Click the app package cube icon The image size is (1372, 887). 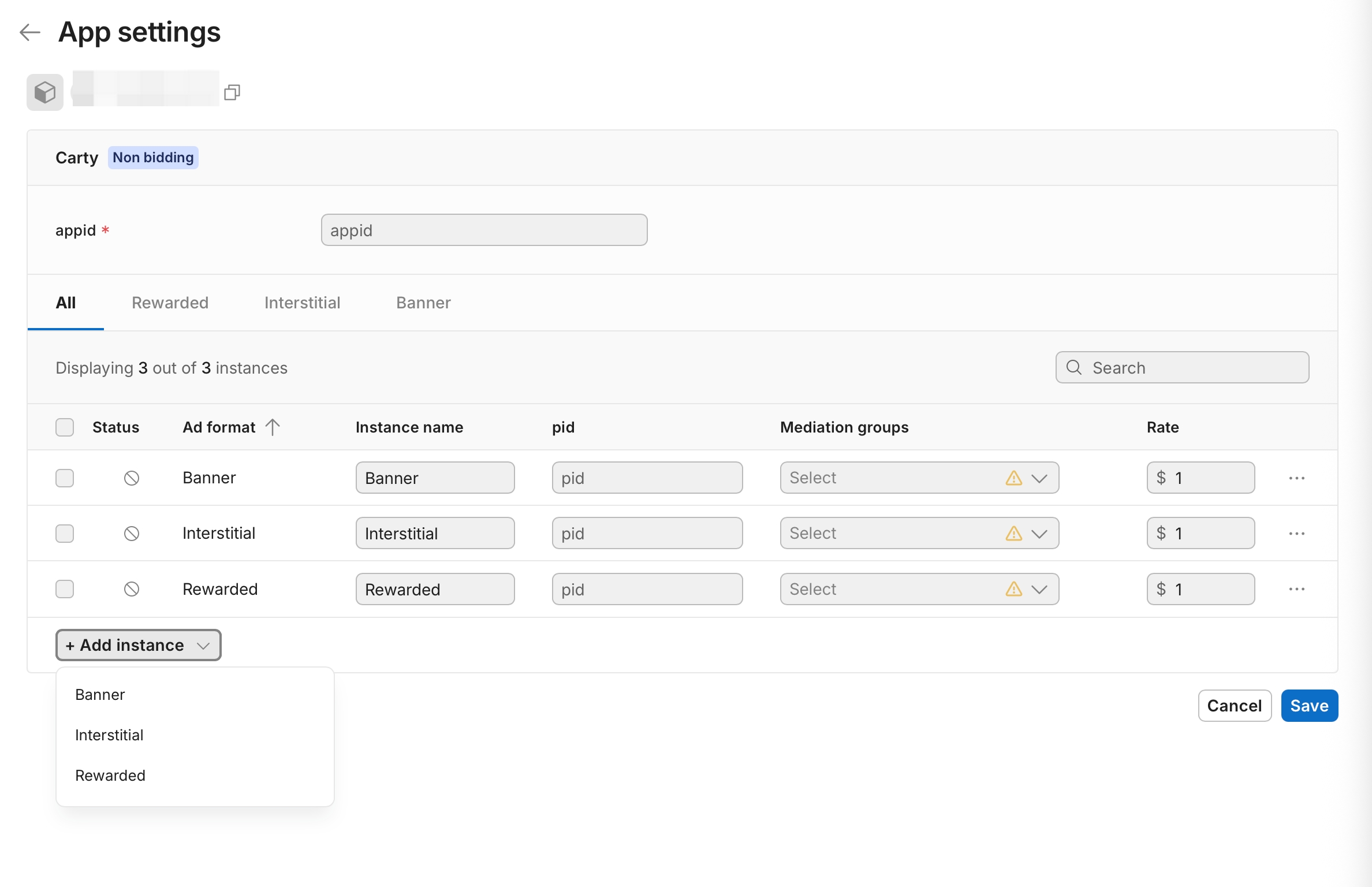44,92
